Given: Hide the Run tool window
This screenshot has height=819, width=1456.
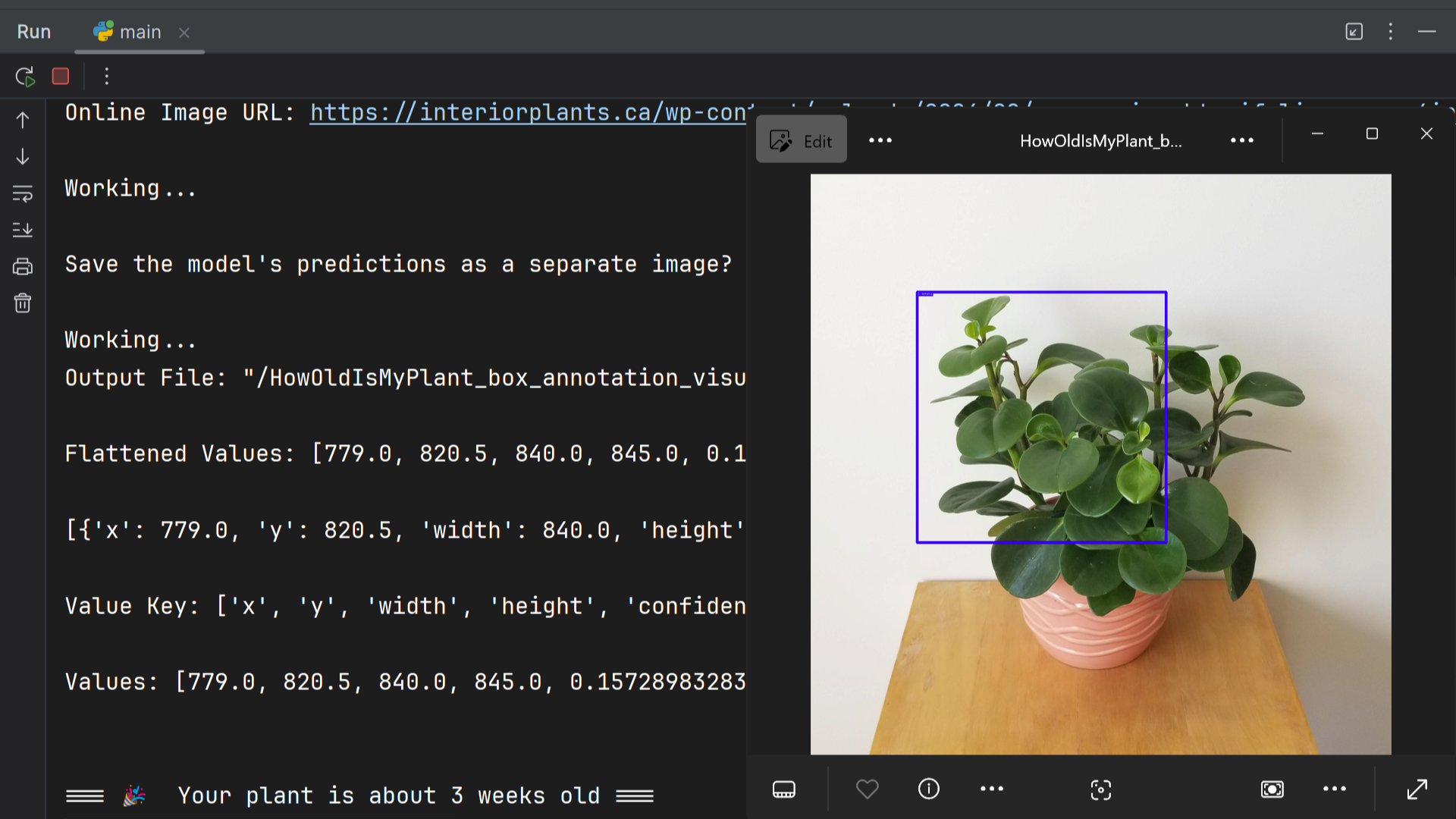Looking at the screenshot, I should point(1427,32).
